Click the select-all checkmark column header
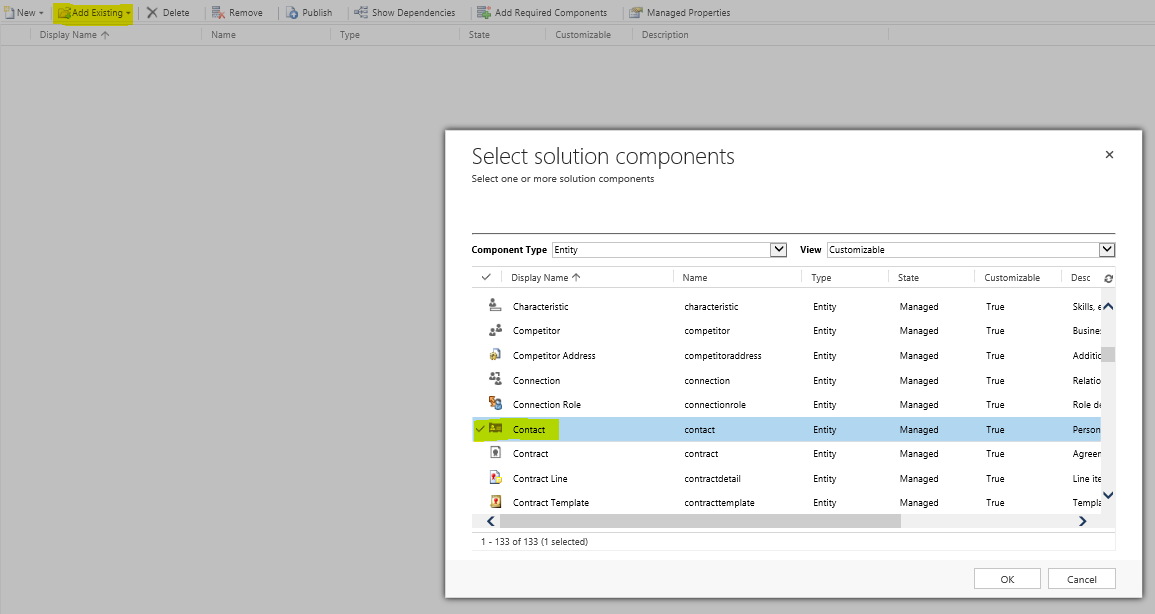Viewport: 1155px width, 614px height. pos(486,277)
